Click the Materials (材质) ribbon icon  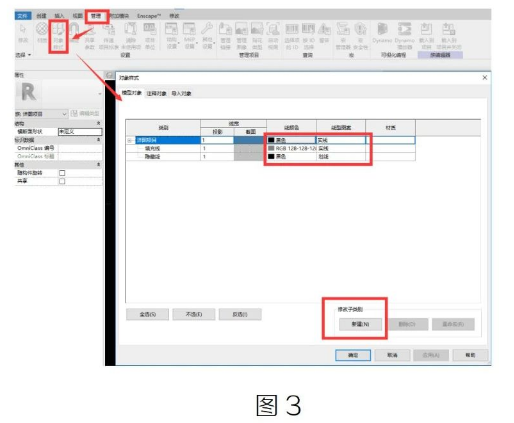(x=42, y=33)
